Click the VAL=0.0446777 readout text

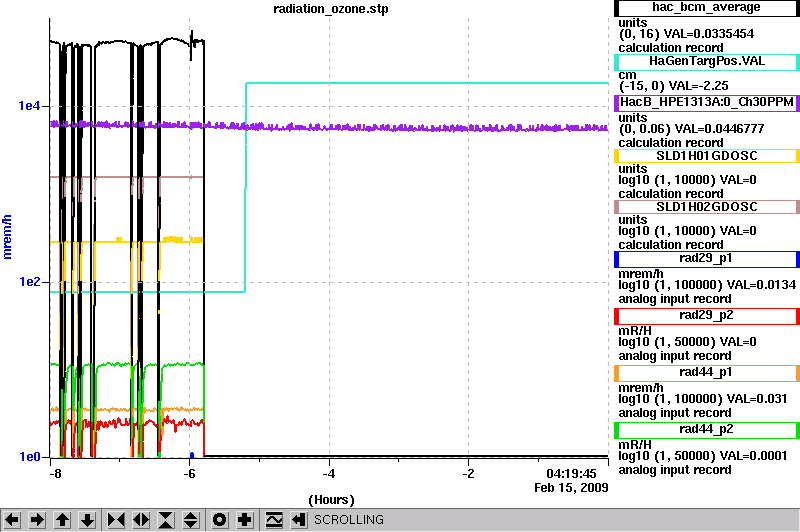719,129
